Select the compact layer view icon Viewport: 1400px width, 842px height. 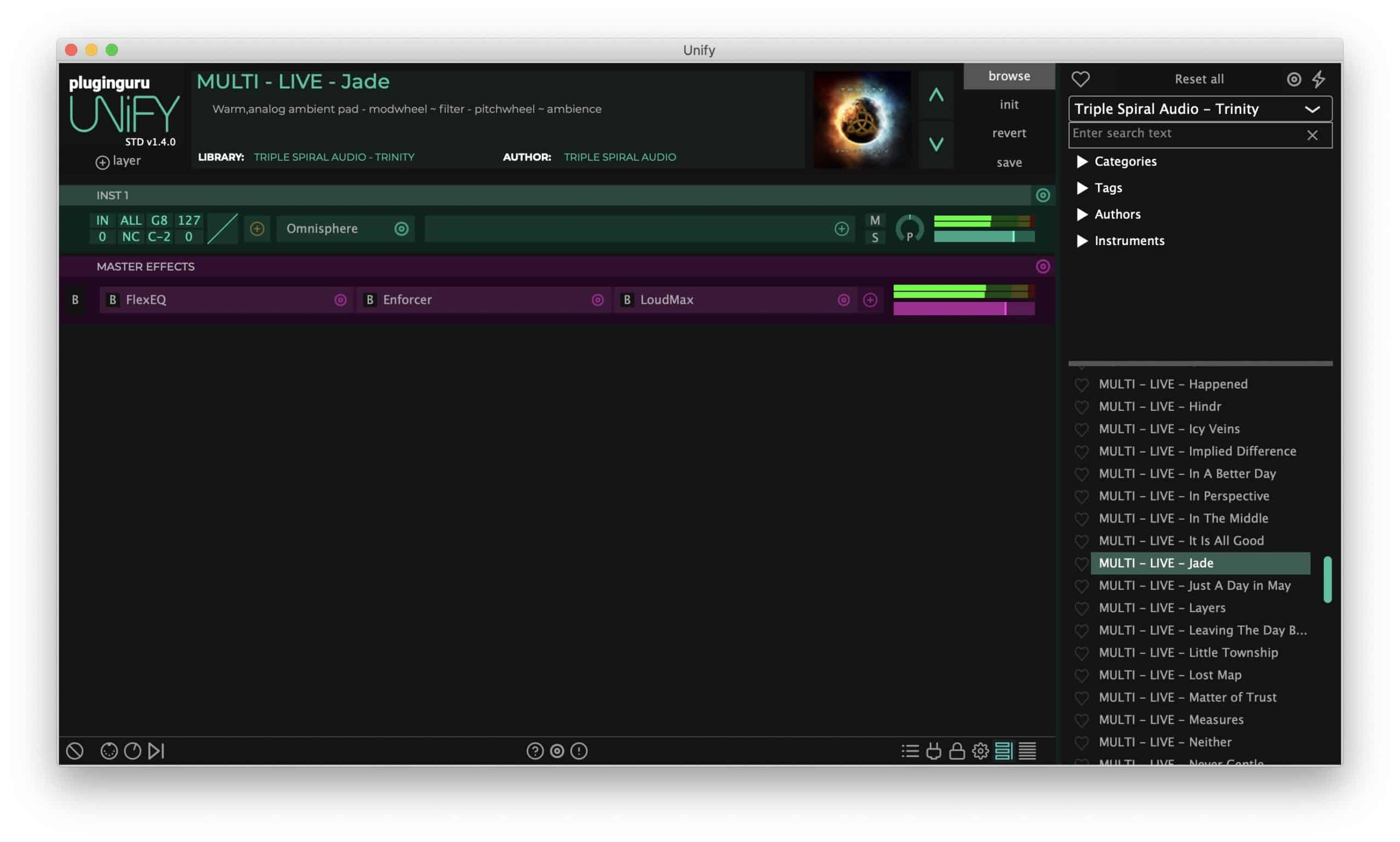(x=1003, y=751)
